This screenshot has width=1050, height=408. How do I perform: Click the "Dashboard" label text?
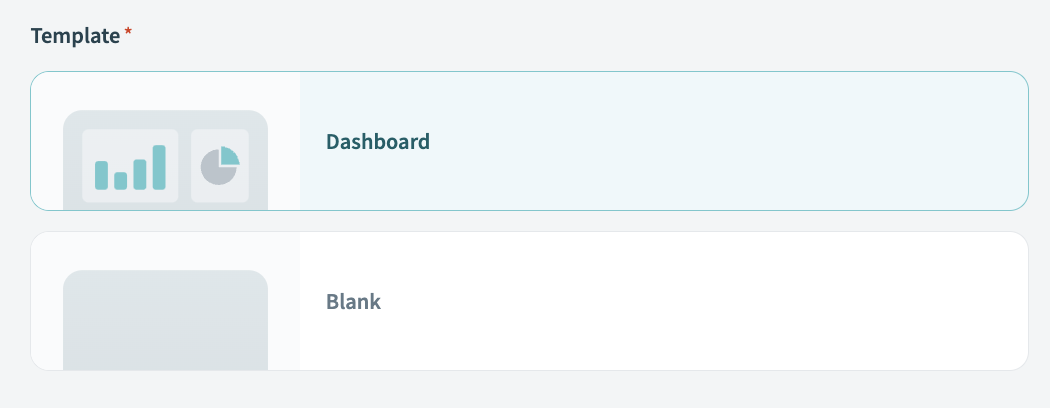click(x=378, y=142)
